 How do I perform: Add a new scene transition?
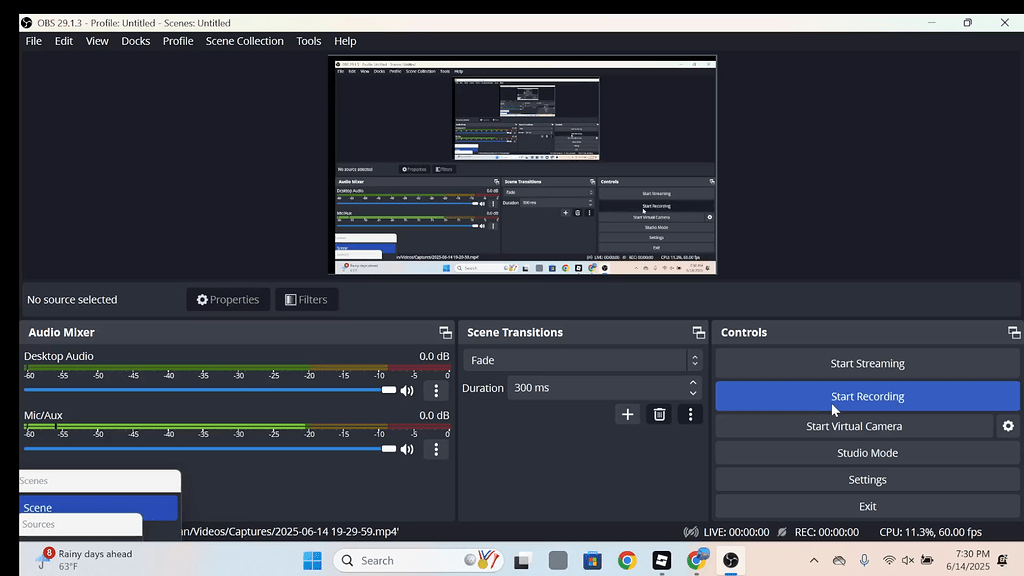(627, 414)
